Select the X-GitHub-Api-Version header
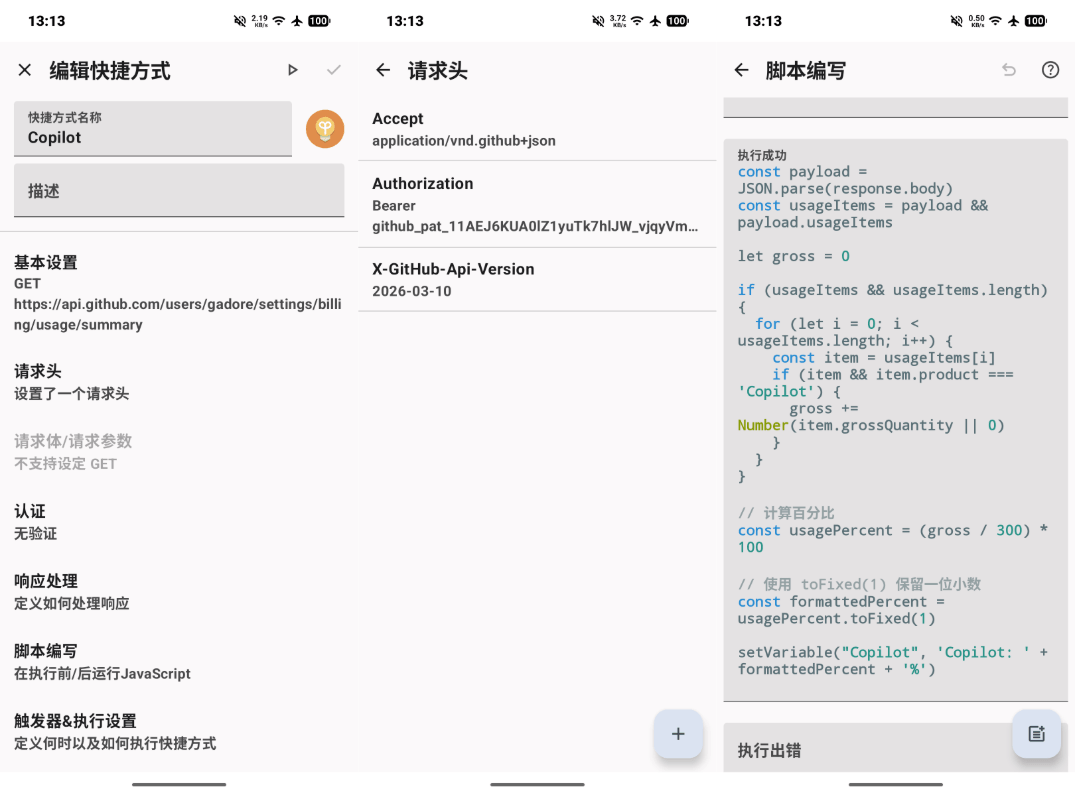The width and height of the screenshot is (1075, 793). (x=537, y=280)
